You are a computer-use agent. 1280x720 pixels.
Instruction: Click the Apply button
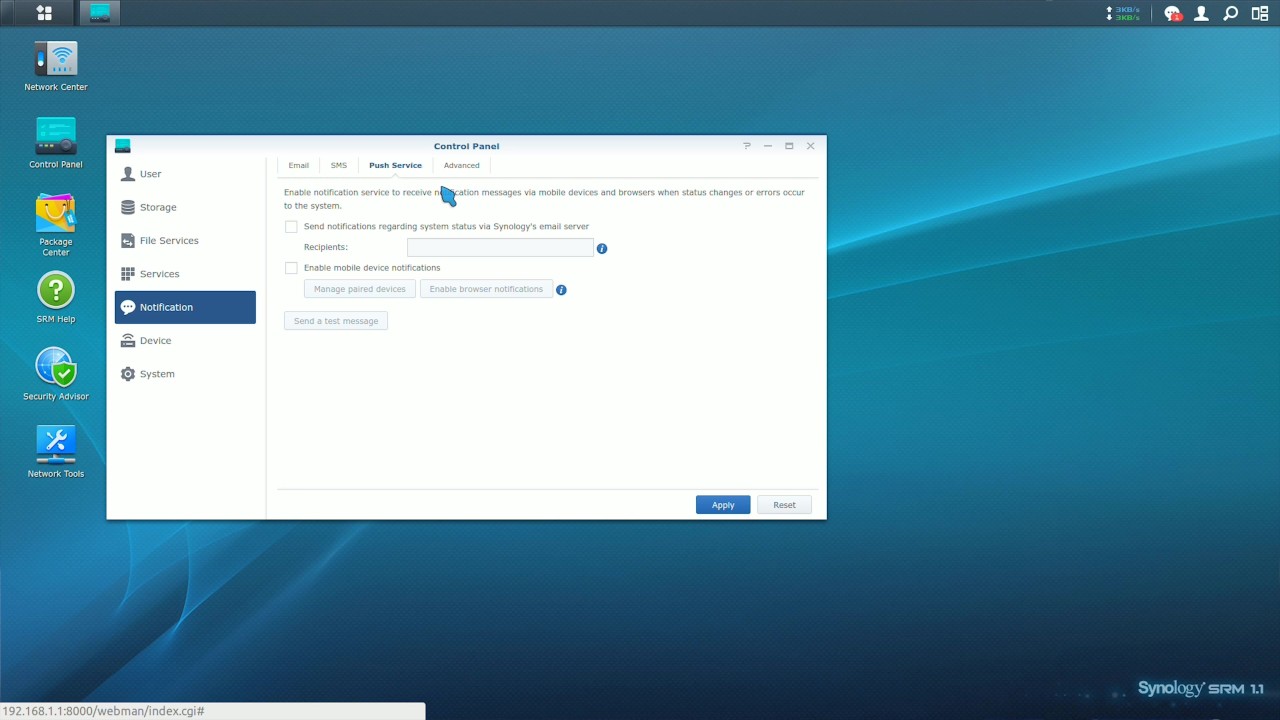point(722,505)
